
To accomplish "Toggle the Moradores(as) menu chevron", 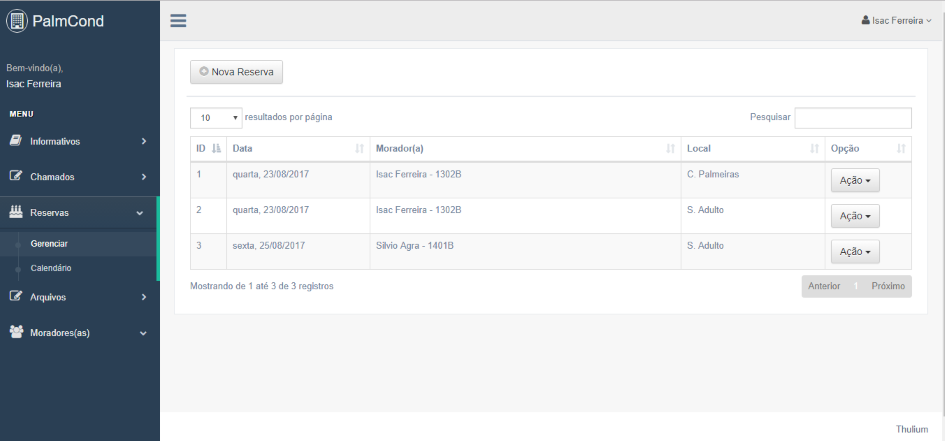I will point(143,333).
